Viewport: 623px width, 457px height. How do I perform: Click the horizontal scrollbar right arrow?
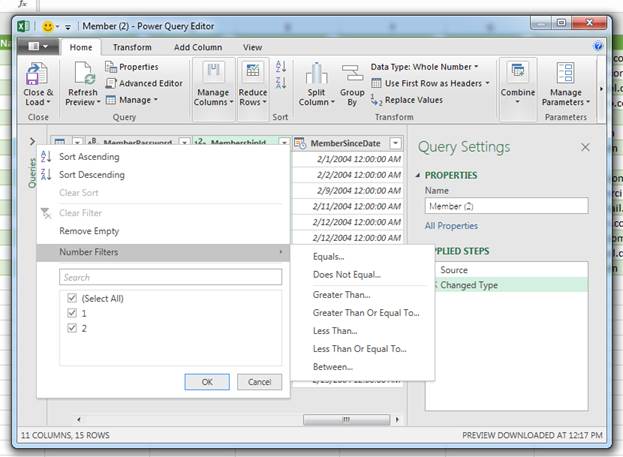click(397, 419)
